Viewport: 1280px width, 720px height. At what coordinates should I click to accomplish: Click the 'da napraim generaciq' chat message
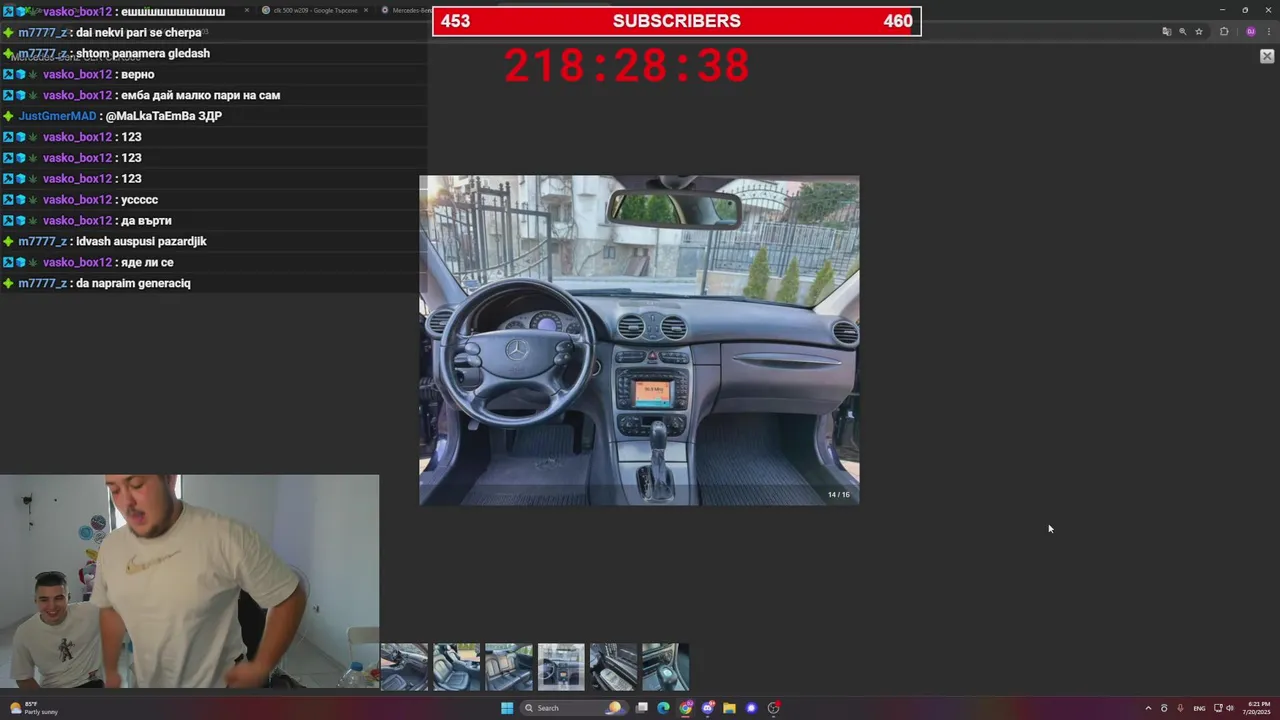tap(133, 283)
